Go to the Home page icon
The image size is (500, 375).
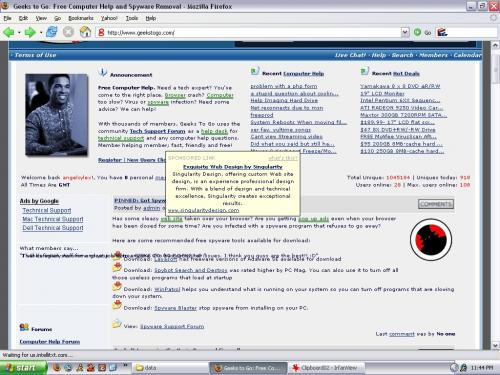click(x=85, y=32)
